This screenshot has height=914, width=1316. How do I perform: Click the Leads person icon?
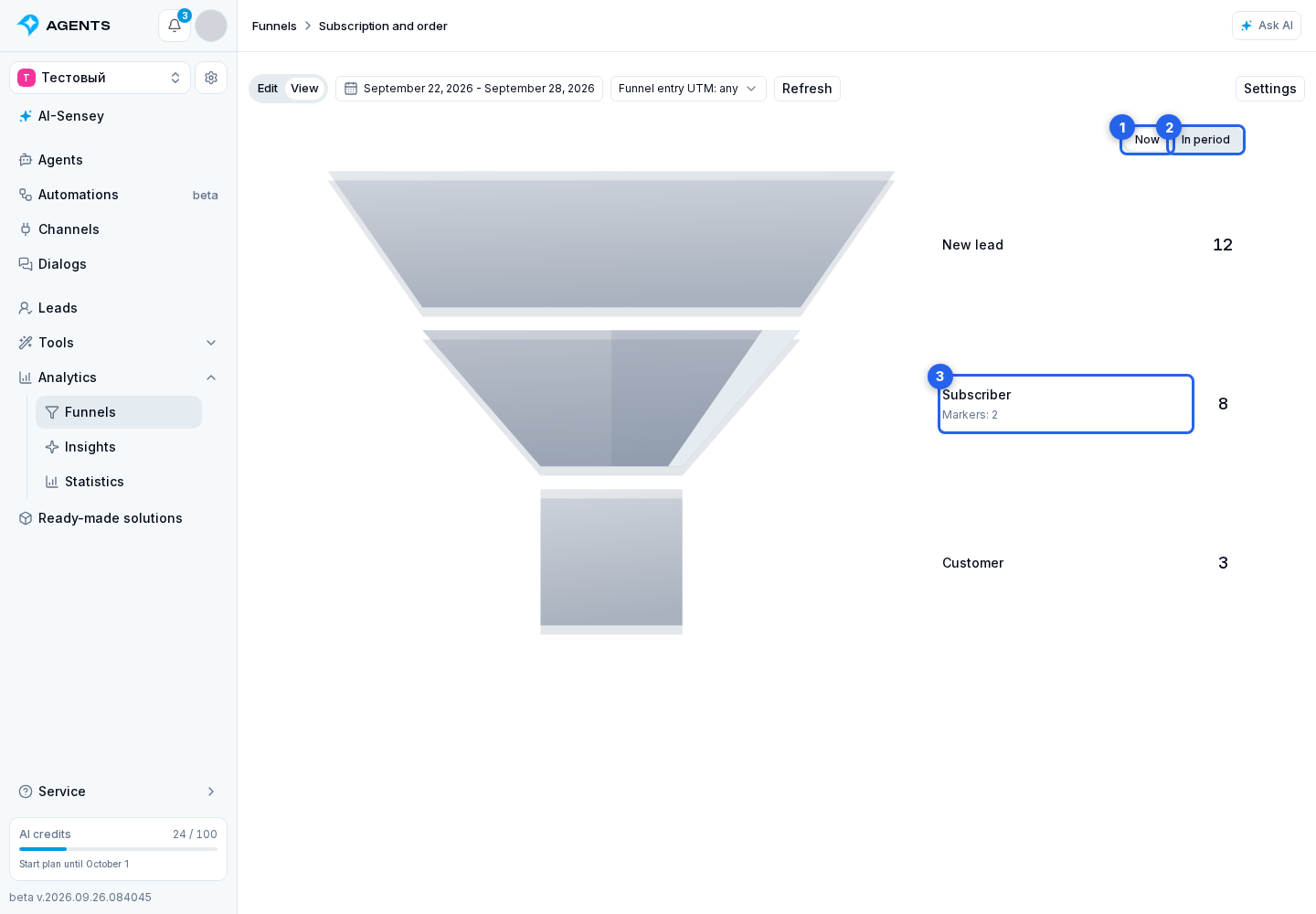pos(26,308)
